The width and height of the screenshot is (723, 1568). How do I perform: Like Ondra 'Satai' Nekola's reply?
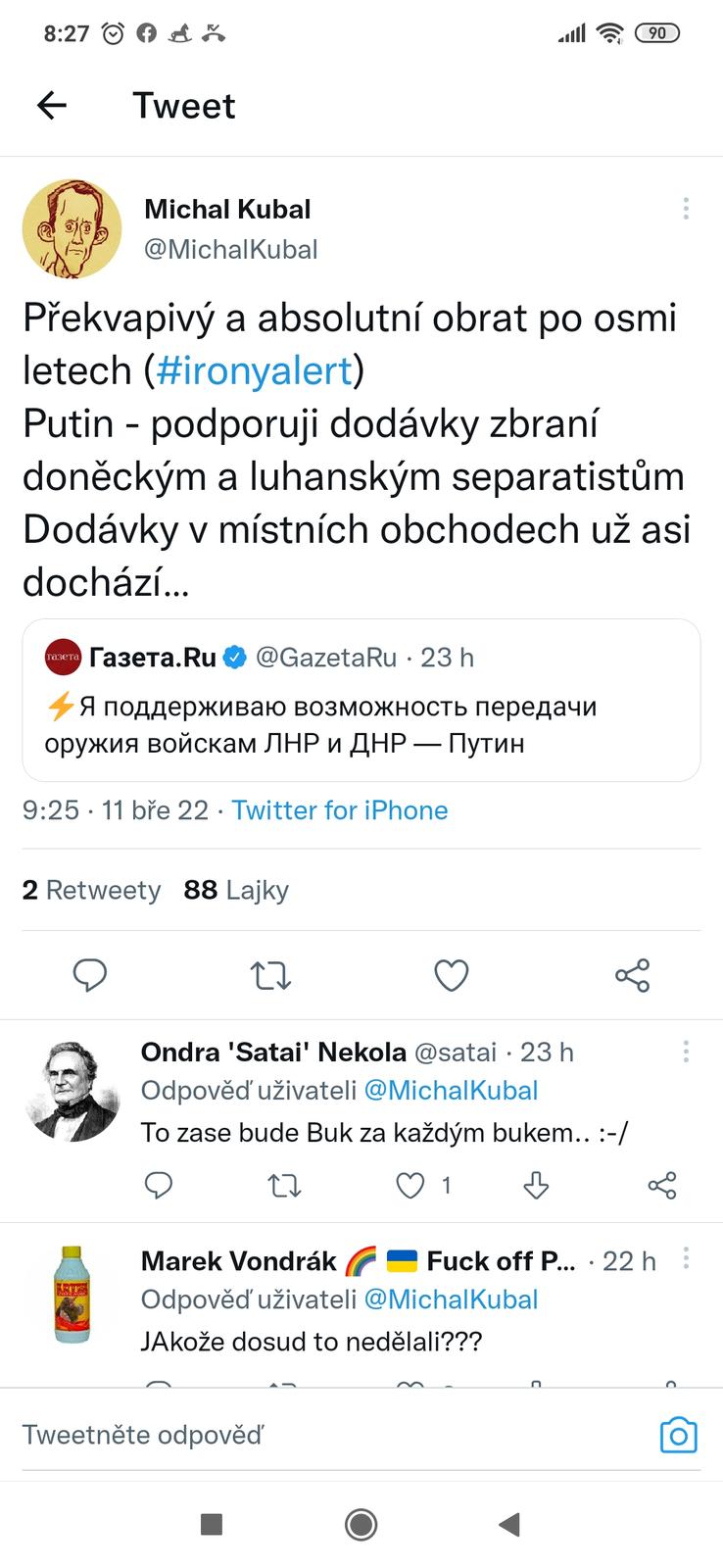[x=410, y=1186]
